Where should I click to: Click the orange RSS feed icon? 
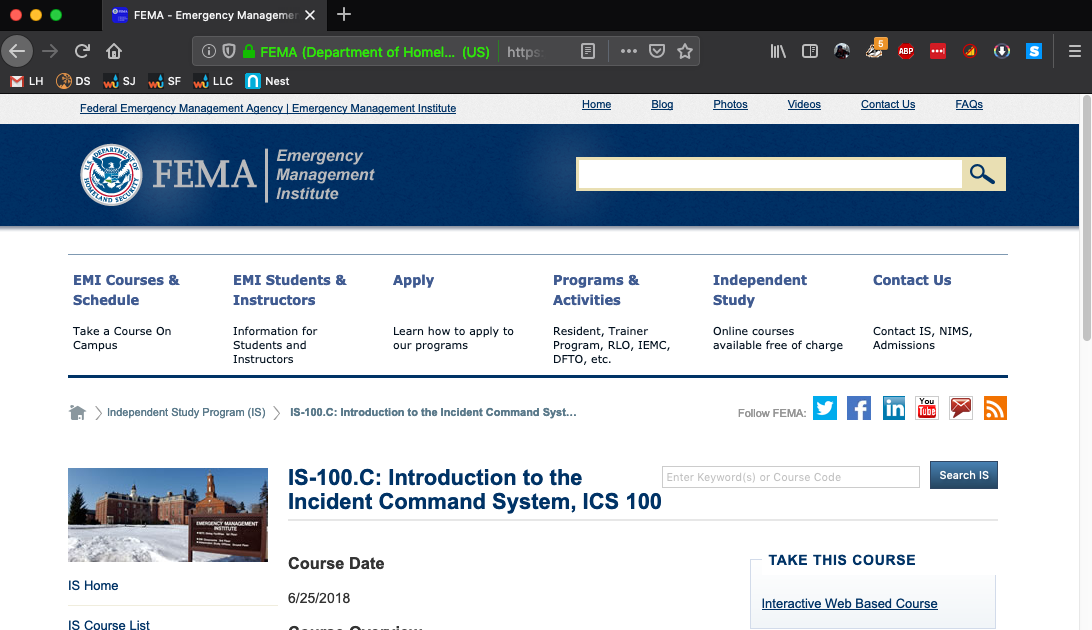pos(995,408)
